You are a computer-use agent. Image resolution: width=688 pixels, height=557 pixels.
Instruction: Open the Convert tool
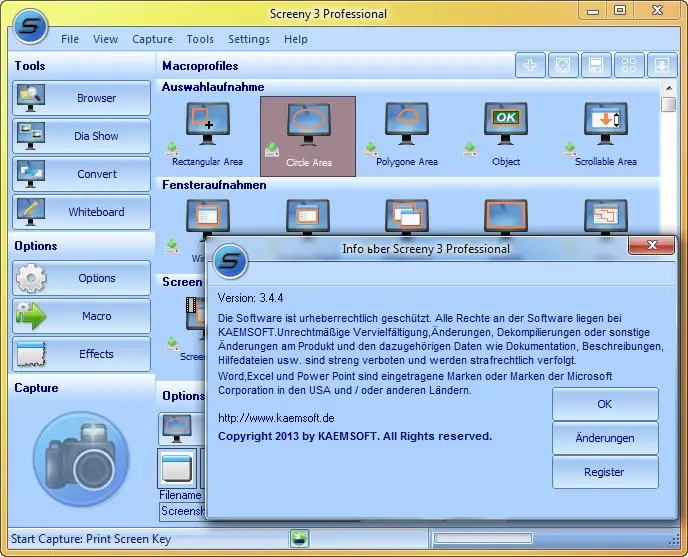(x=82, y=174)
